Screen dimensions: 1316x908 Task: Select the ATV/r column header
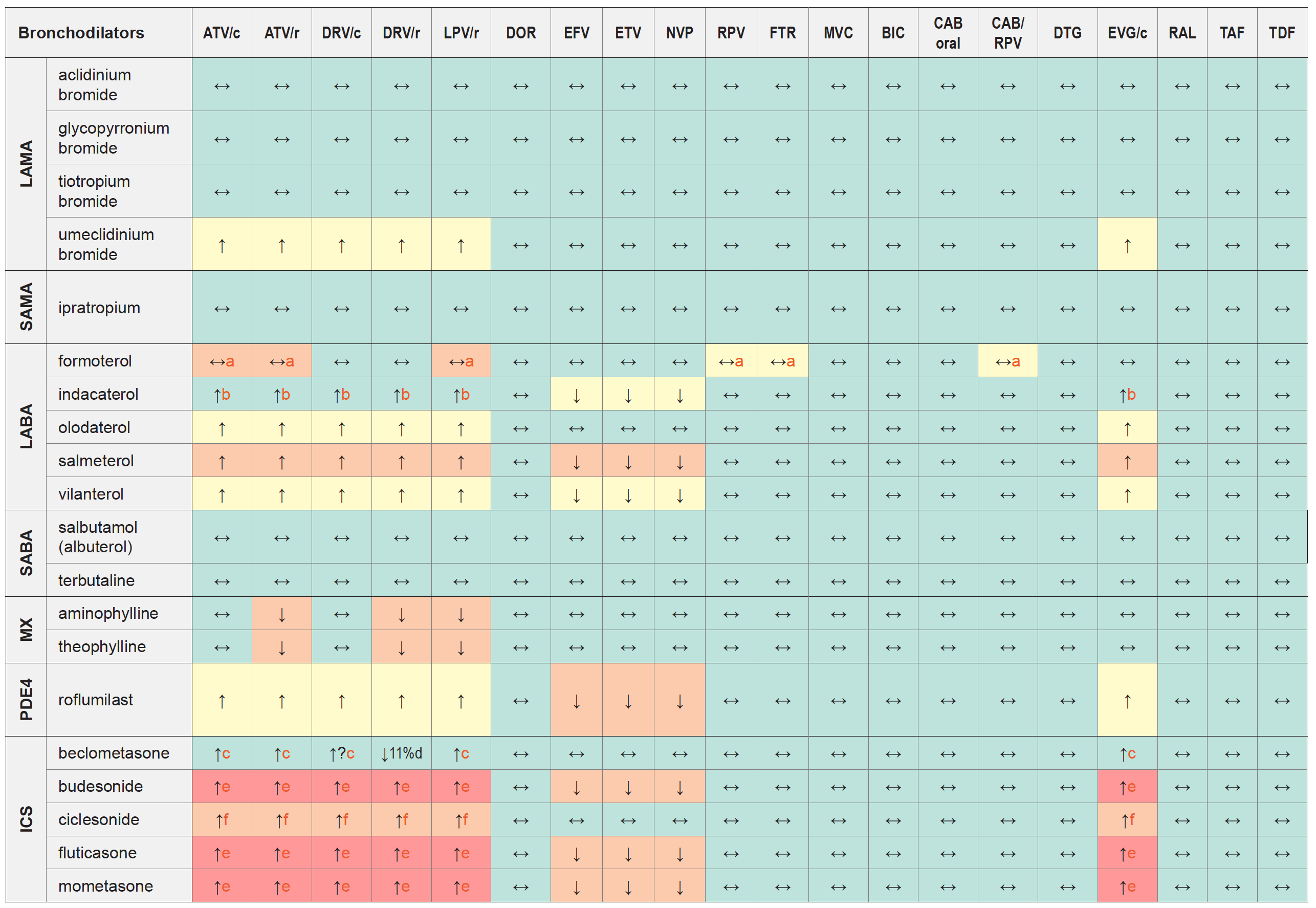click(x=281, y=33)
